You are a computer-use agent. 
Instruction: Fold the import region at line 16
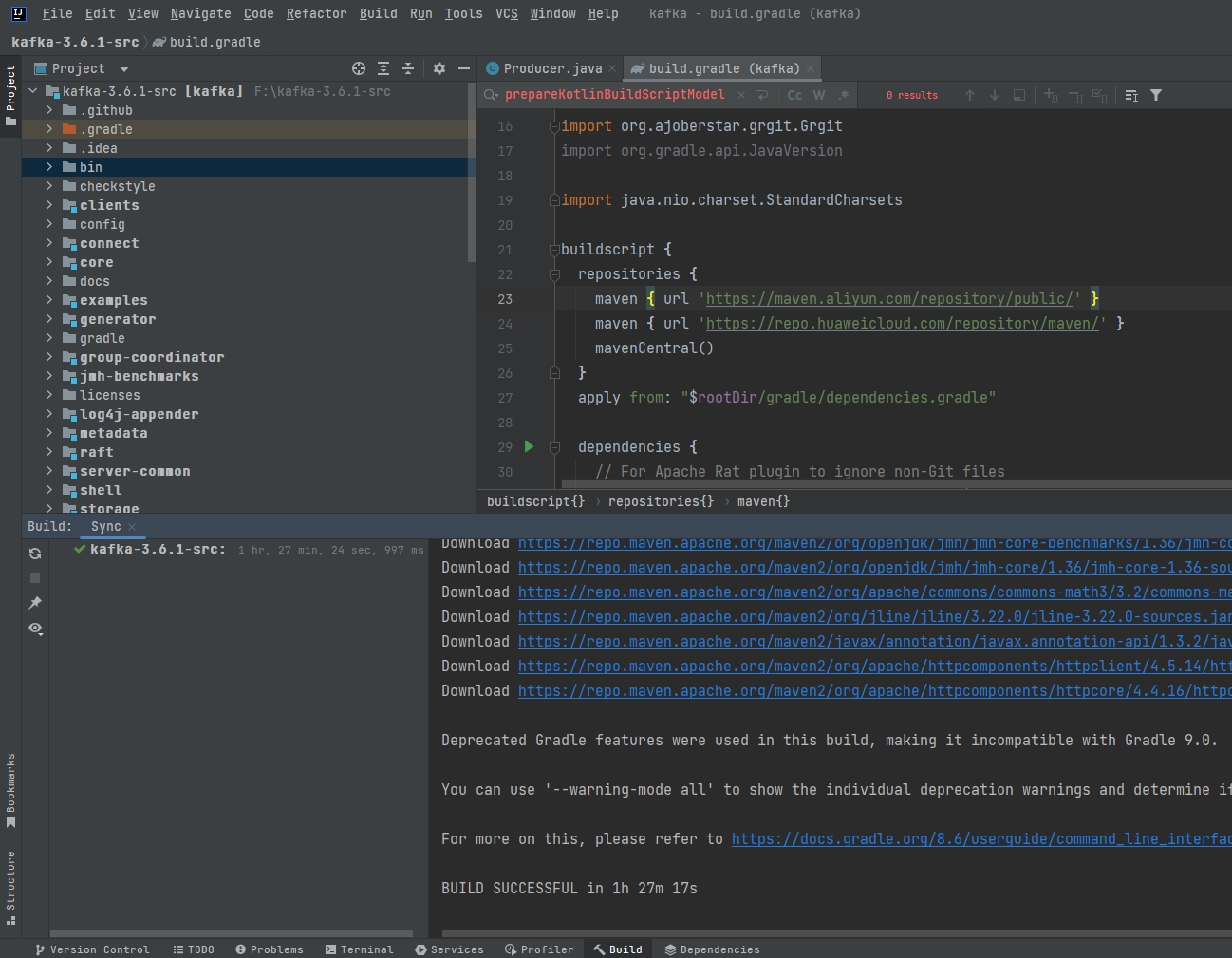(x=554, y=126)
